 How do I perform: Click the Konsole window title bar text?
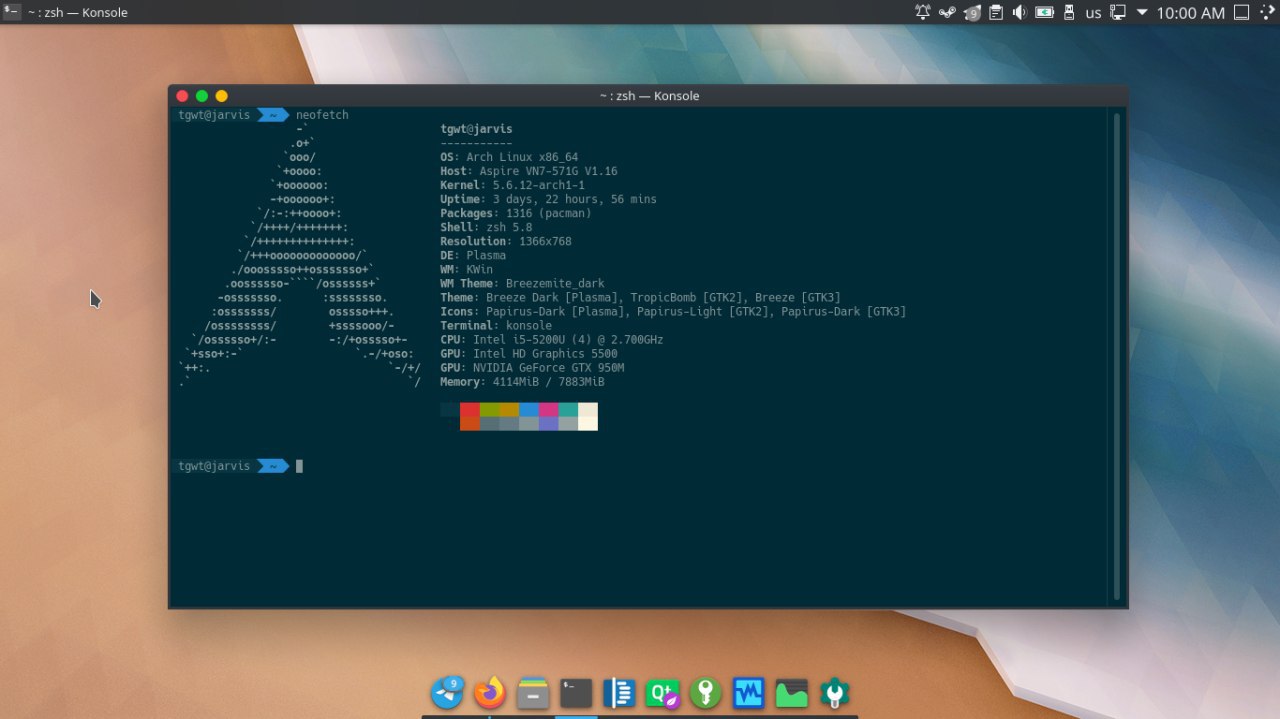pyautogui.click(x=649, y=96)
